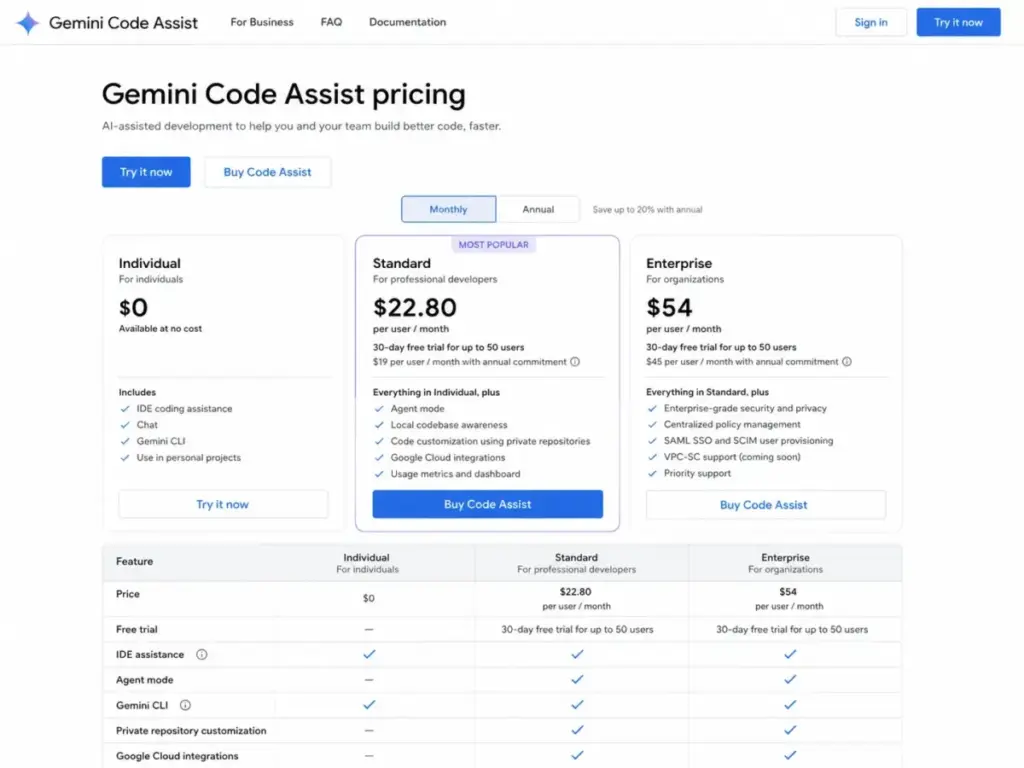Open the For Business nav link
Screen dimensions: 1024x768
click(262, 22)
